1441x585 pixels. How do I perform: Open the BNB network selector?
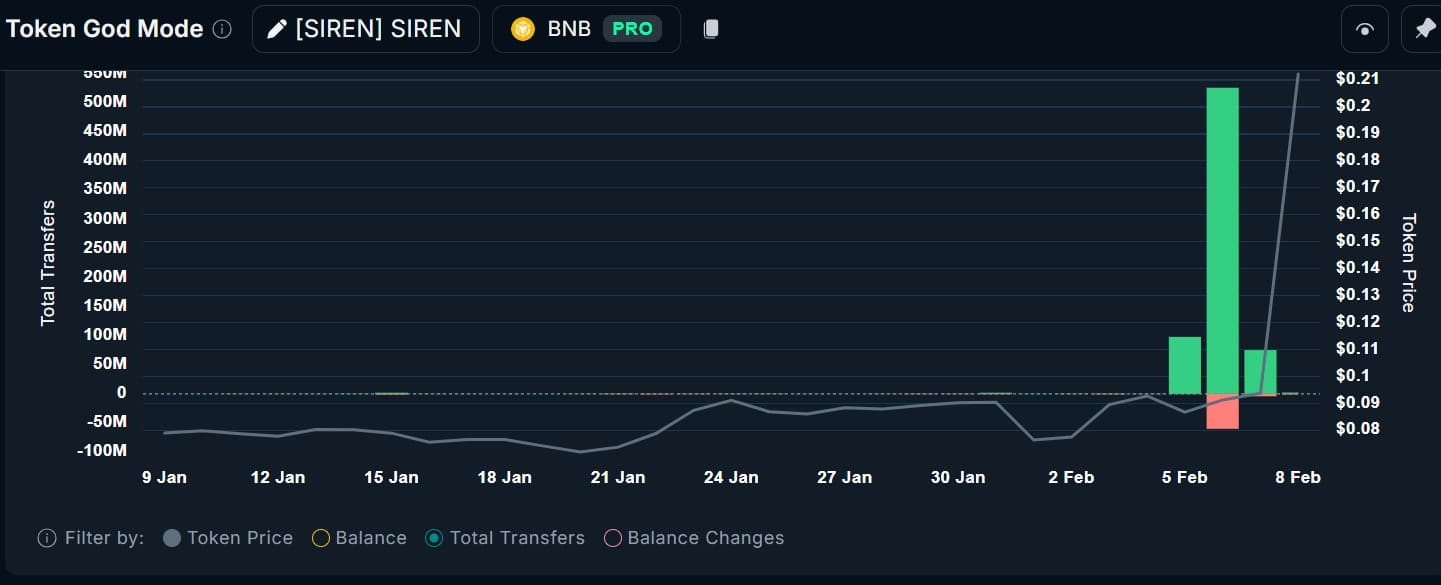click(x=585, y=28)
